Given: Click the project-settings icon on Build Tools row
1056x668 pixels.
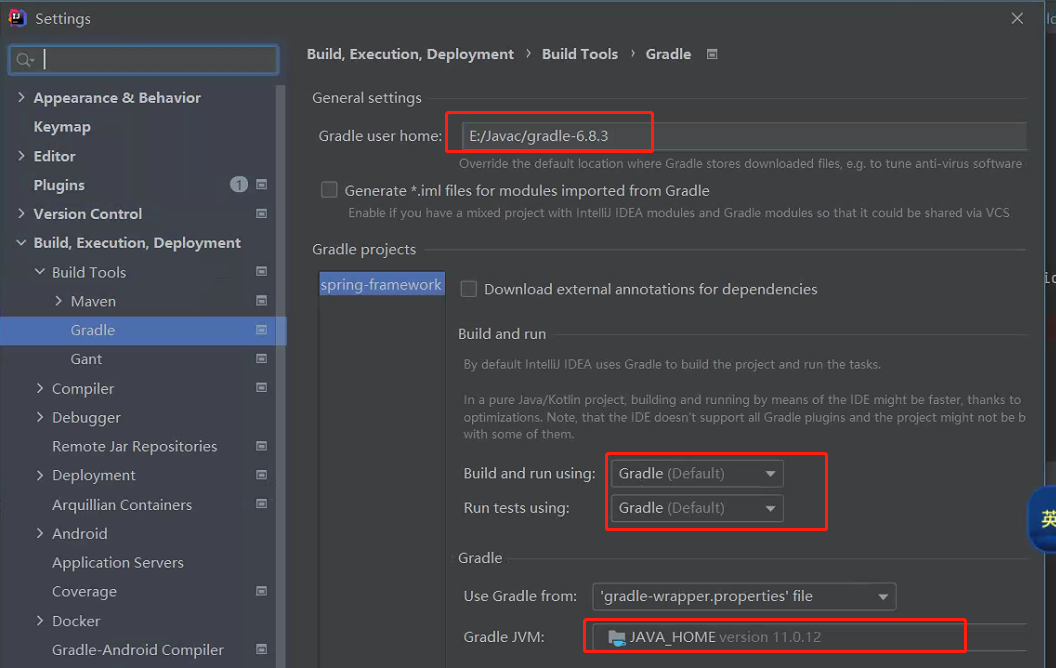Looking at the screenshot, I should tap(262, 271).
